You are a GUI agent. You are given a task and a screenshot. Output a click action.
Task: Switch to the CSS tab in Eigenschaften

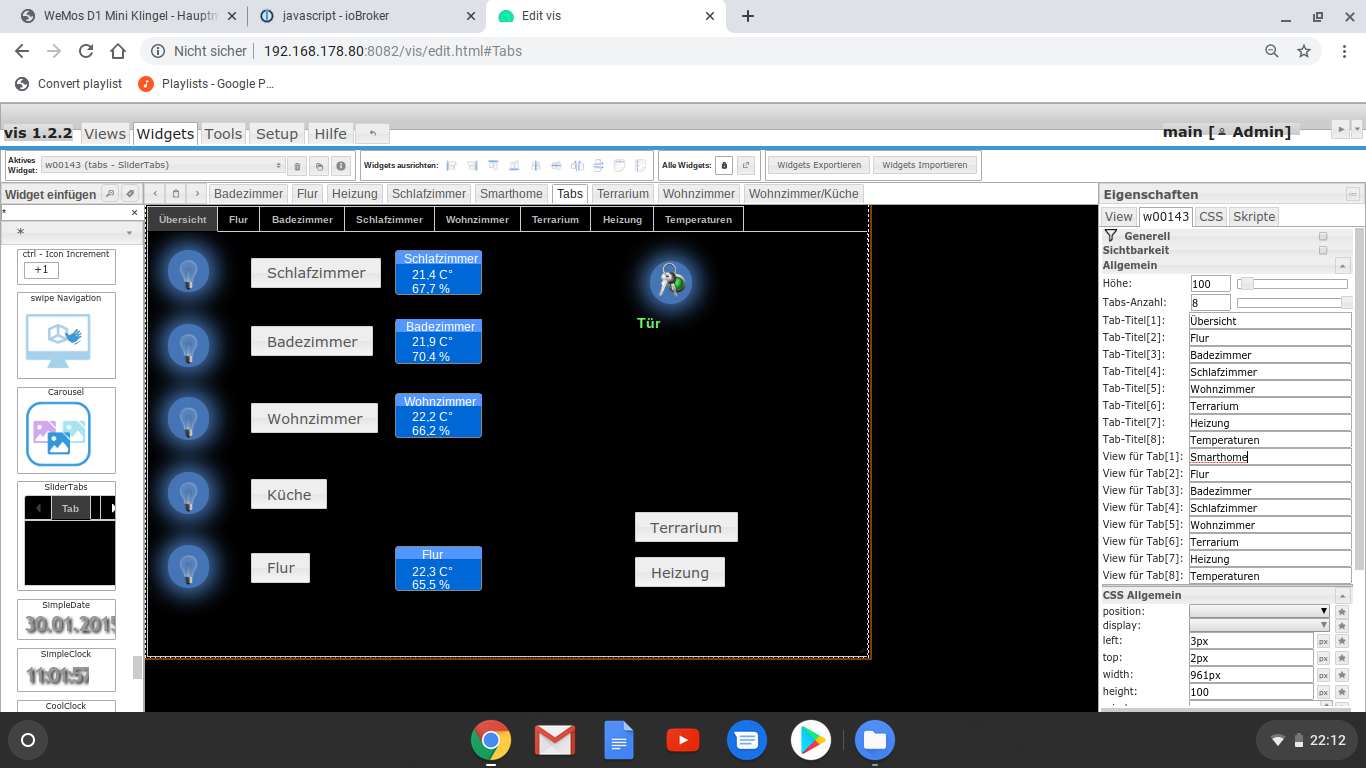1210,216
